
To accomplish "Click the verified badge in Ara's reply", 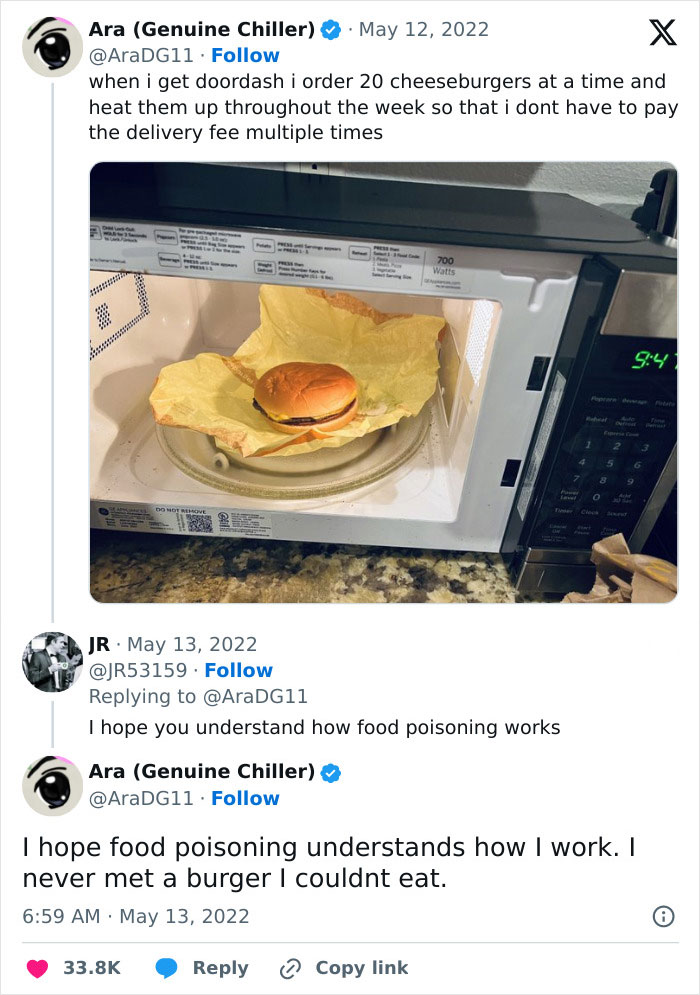I will click(x=330, y=772).
